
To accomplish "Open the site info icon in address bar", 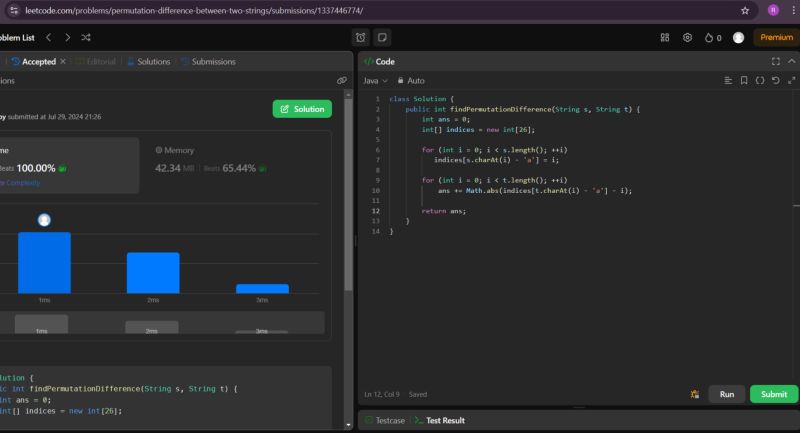I will (x=14, y=10).
